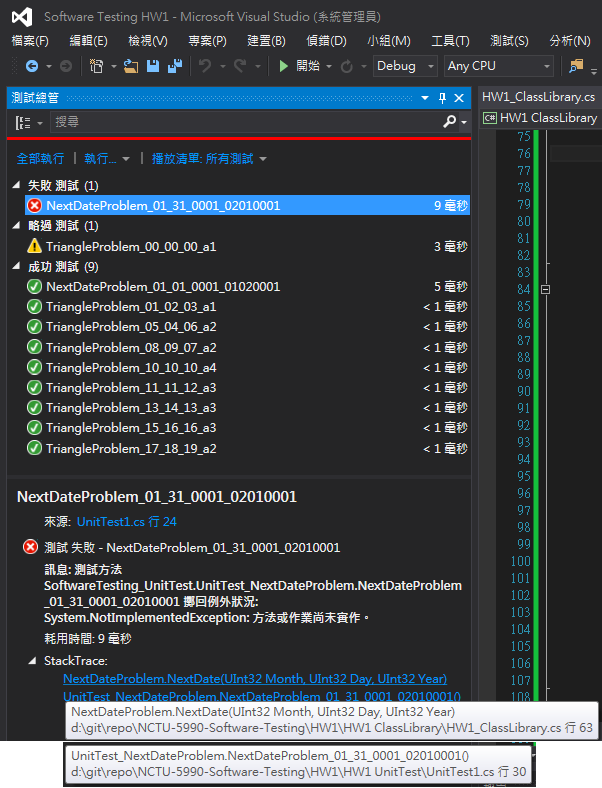Open the 測試(S) menu
The height and width of the screenshot is (788, 602).
click(x=509, y=41)
